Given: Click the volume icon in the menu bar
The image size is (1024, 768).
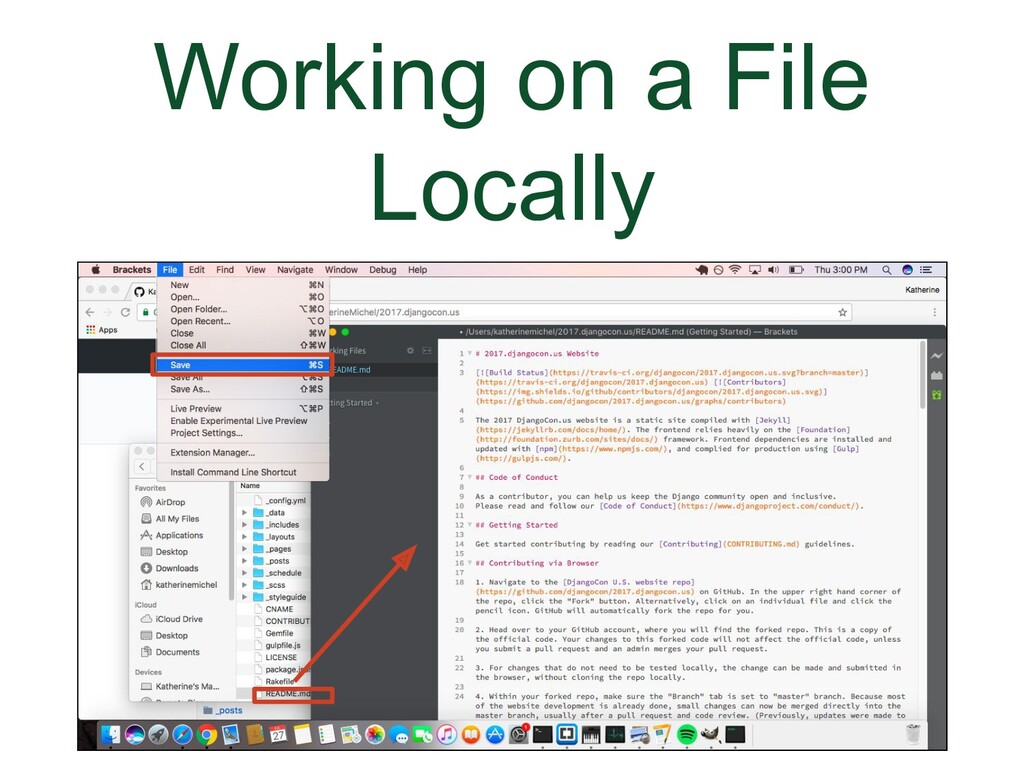Looking at the screenshot, I should [774, 269].
